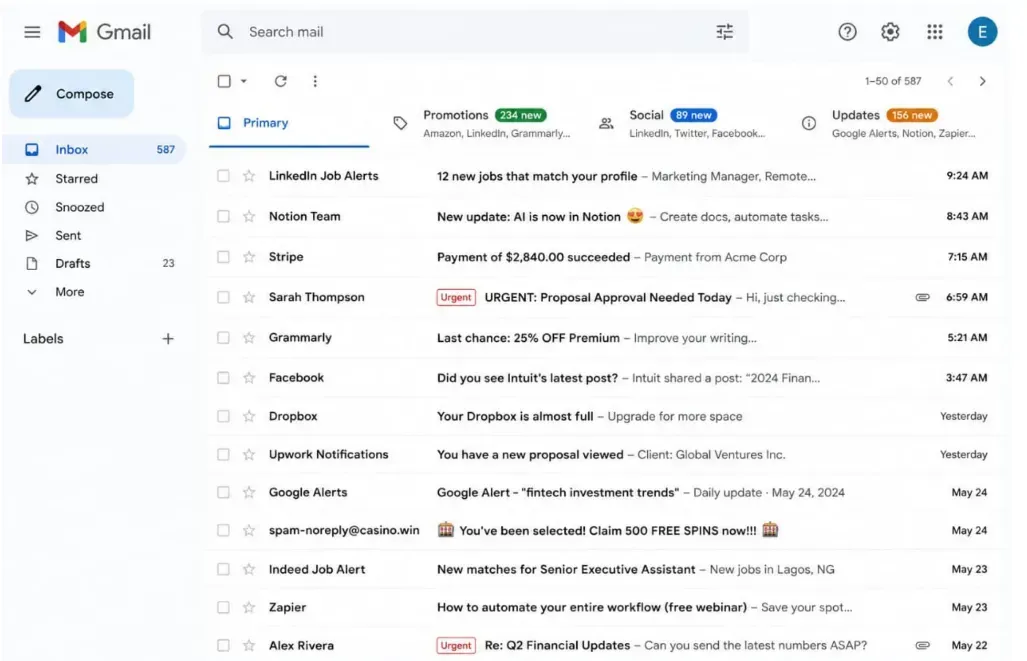Viewport: 1027px width, 661px height.
Task: Show search options filter icon
Action: pyautogui.click(x=724, y=31)
